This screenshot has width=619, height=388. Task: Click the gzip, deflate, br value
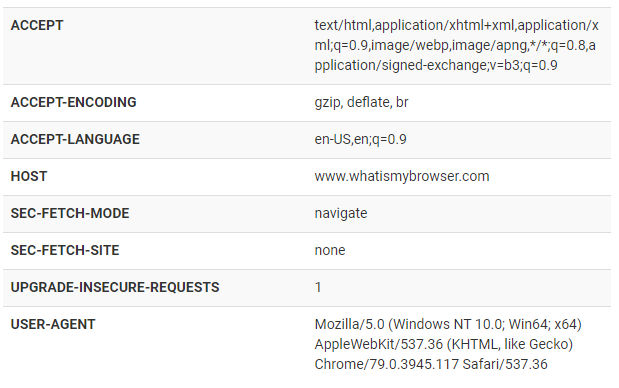tap(361, 102)
